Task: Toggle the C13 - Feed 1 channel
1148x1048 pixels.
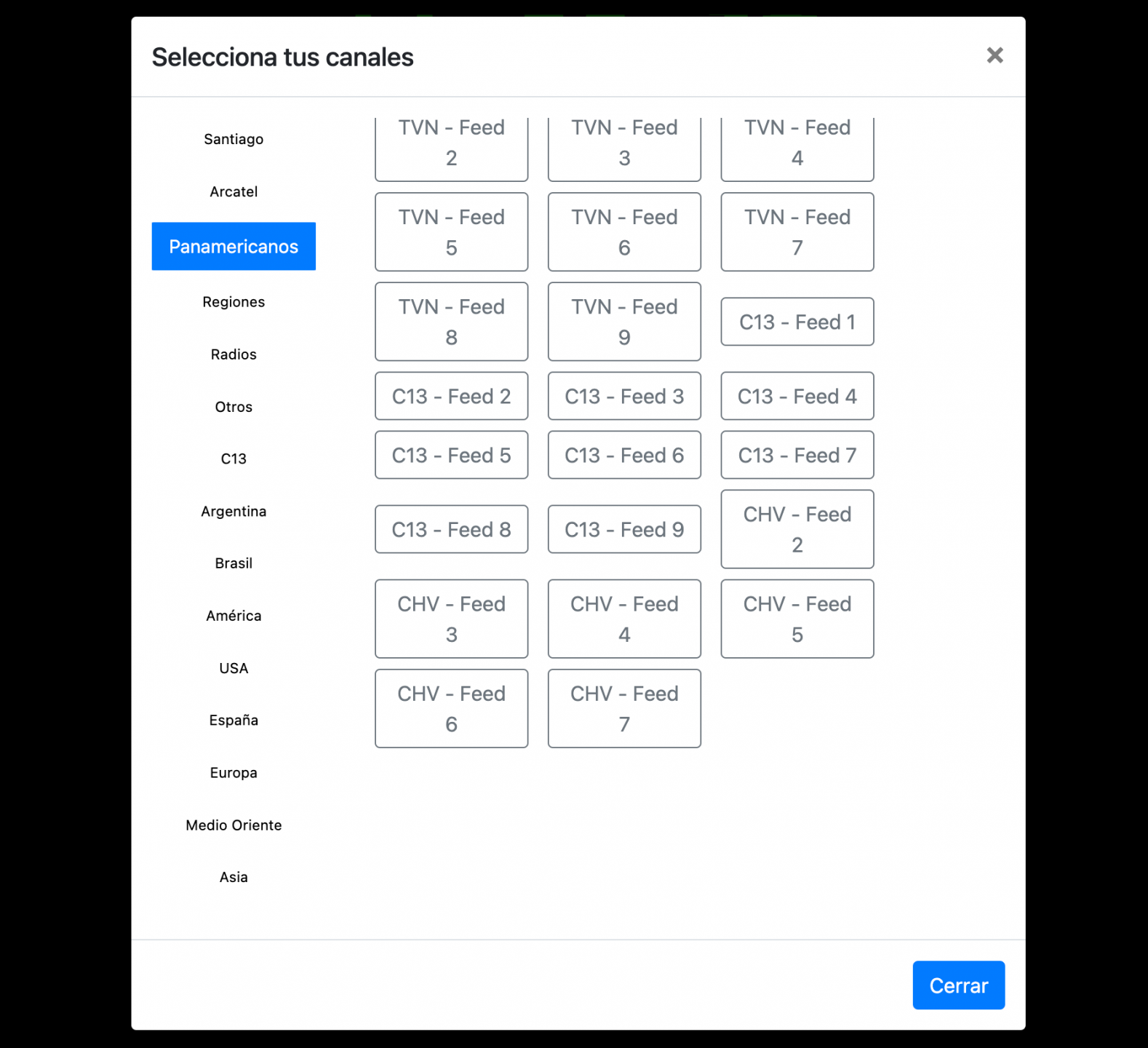Action: click(797, 322)
